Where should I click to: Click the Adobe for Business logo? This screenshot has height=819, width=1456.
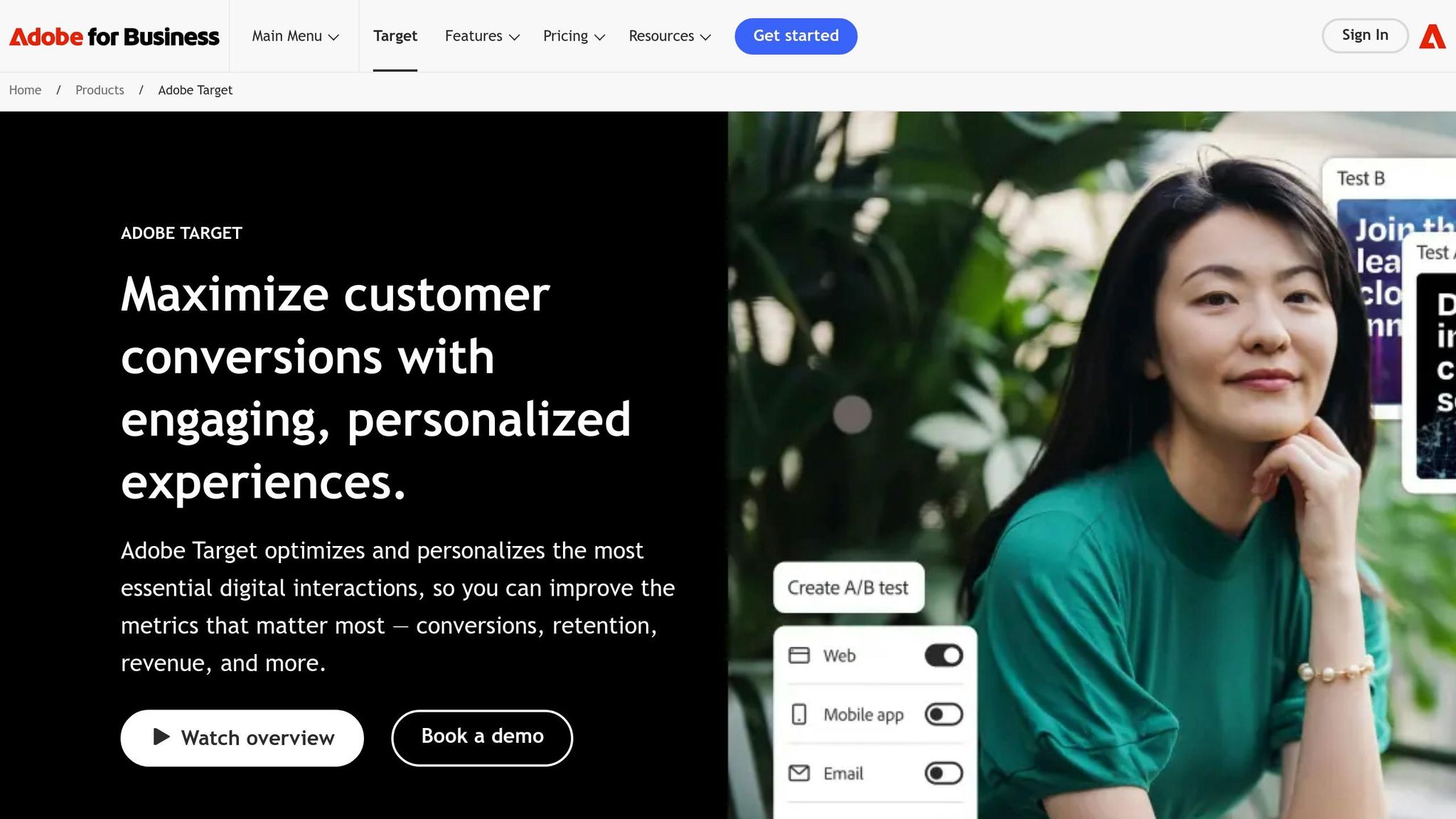click(x=114, y=36)
